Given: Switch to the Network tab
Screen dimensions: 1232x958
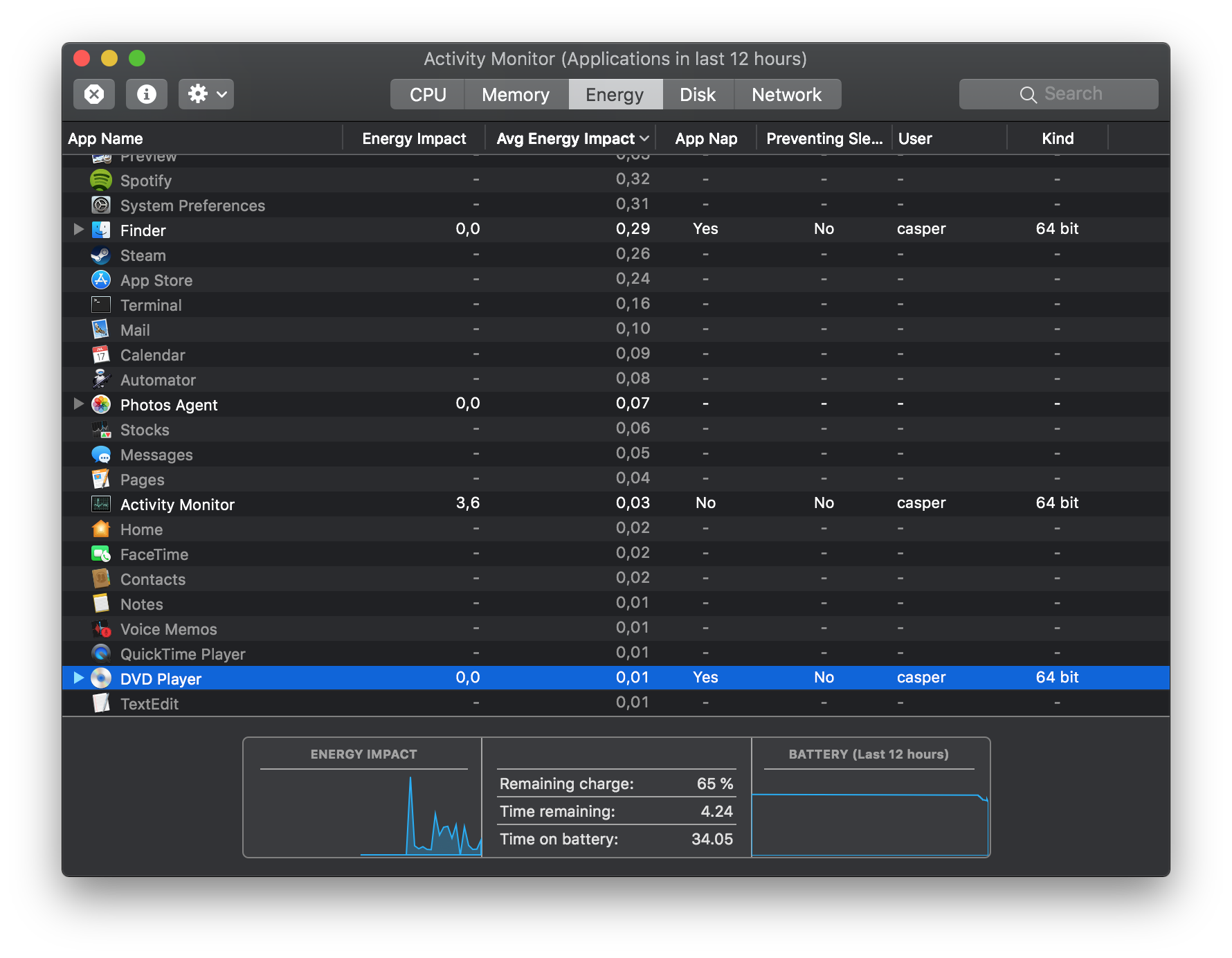Looking at the screenshot, I should tap(787, 94).
